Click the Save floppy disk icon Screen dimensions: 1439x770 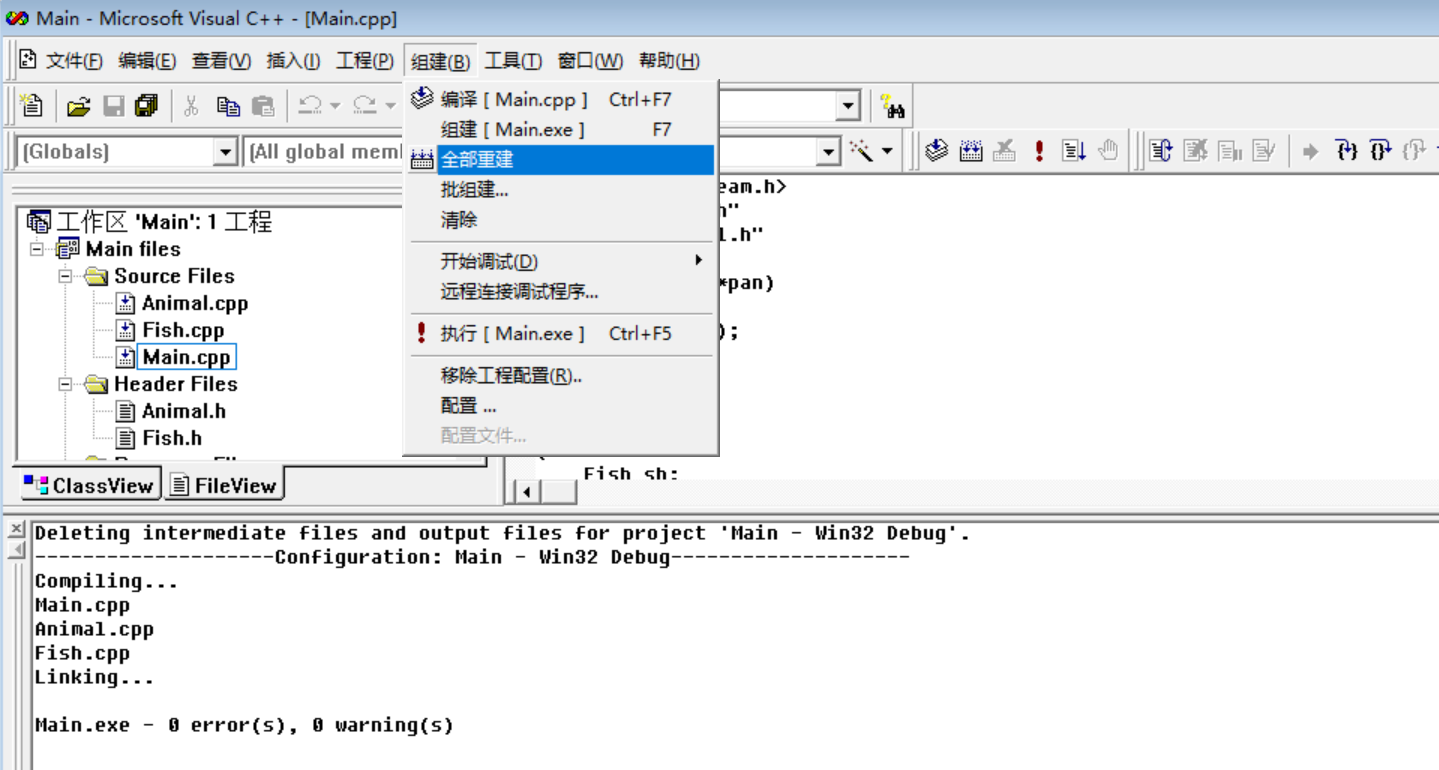(113, 106)
